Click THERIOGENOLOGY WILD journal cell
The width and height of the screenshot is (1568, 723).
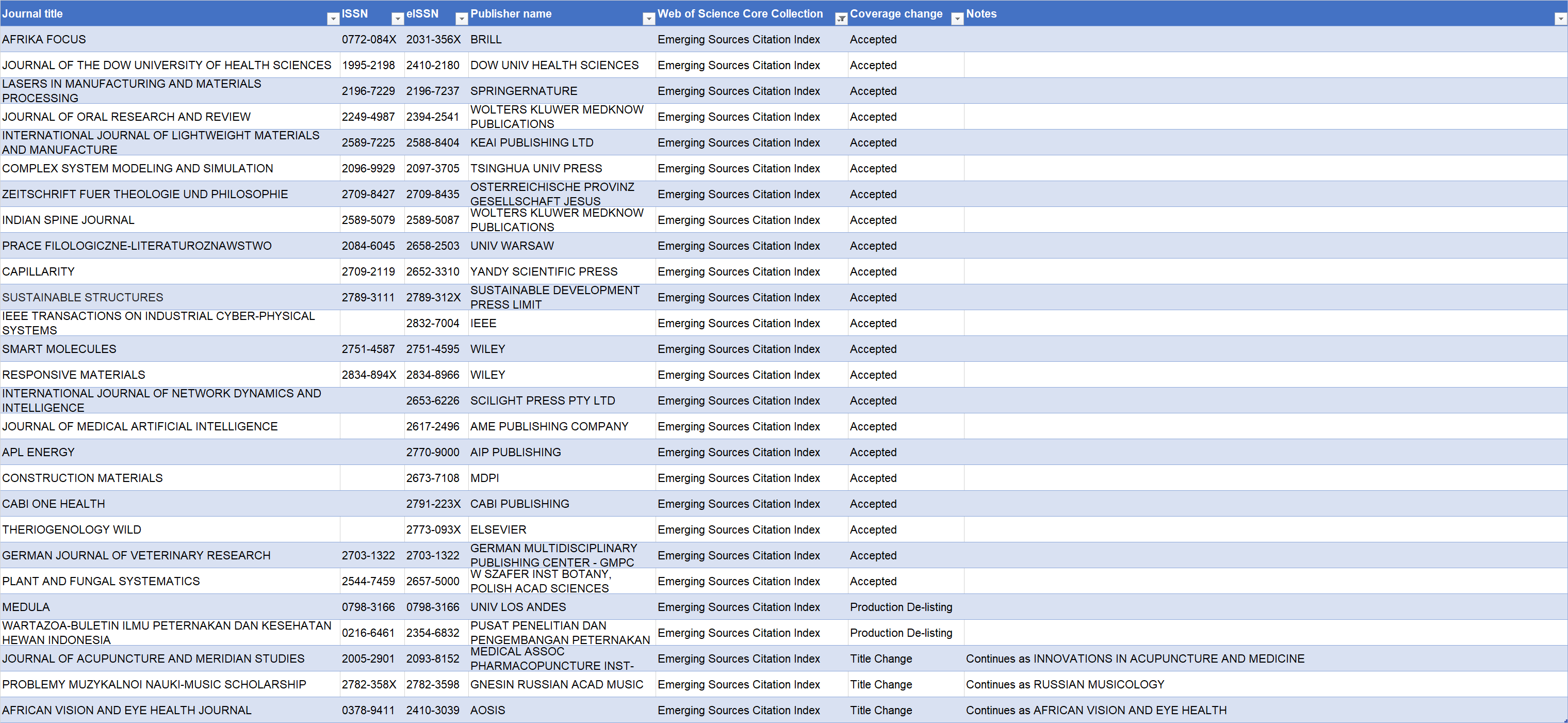pyautogui.click(x=170, y=529)
